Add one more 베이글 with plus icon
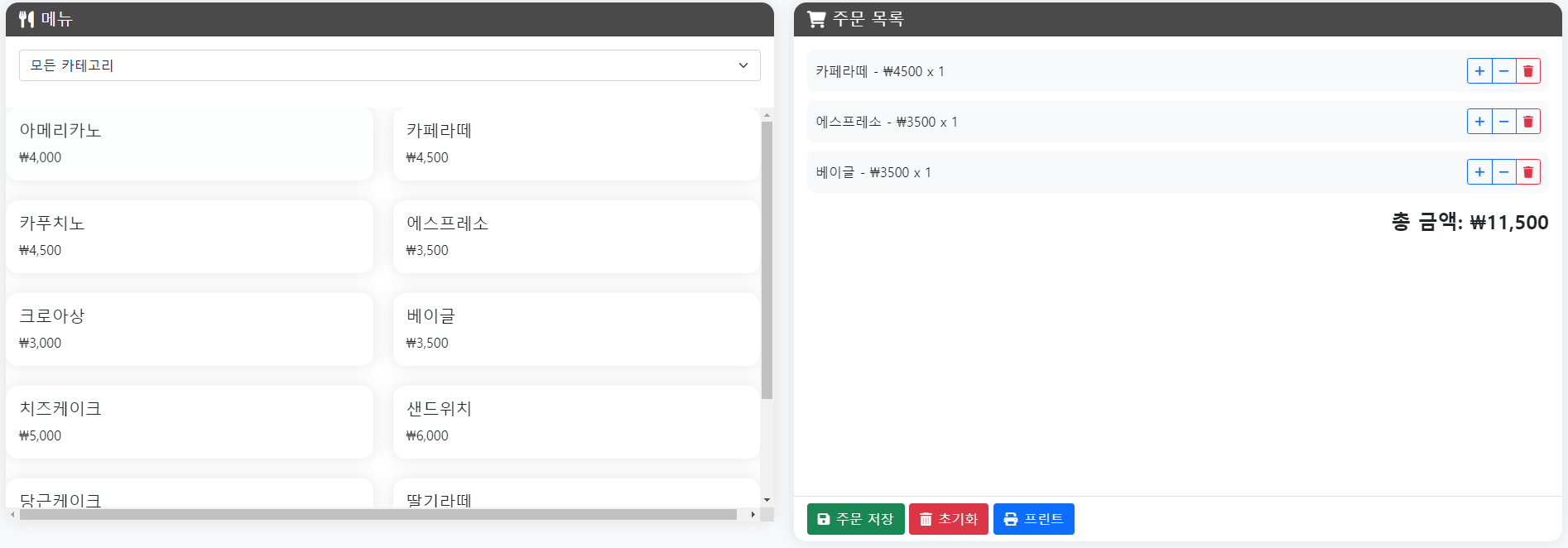Screen dimensions: 1568x548 1479,172
